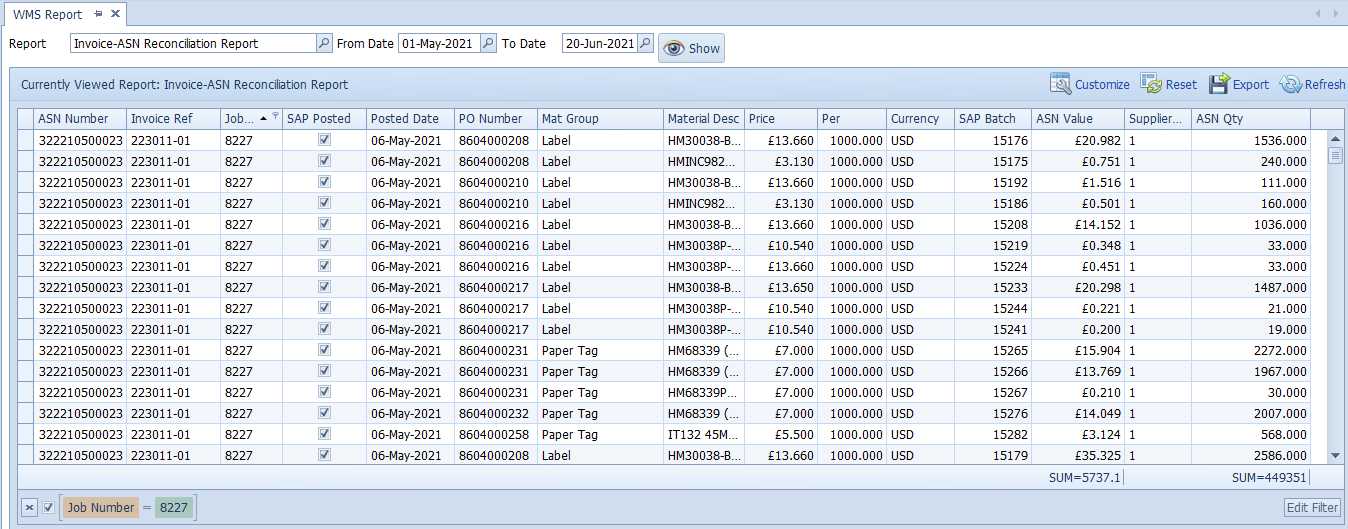Sort by the Mat Group column header
1348x529 pixels.
601,118
